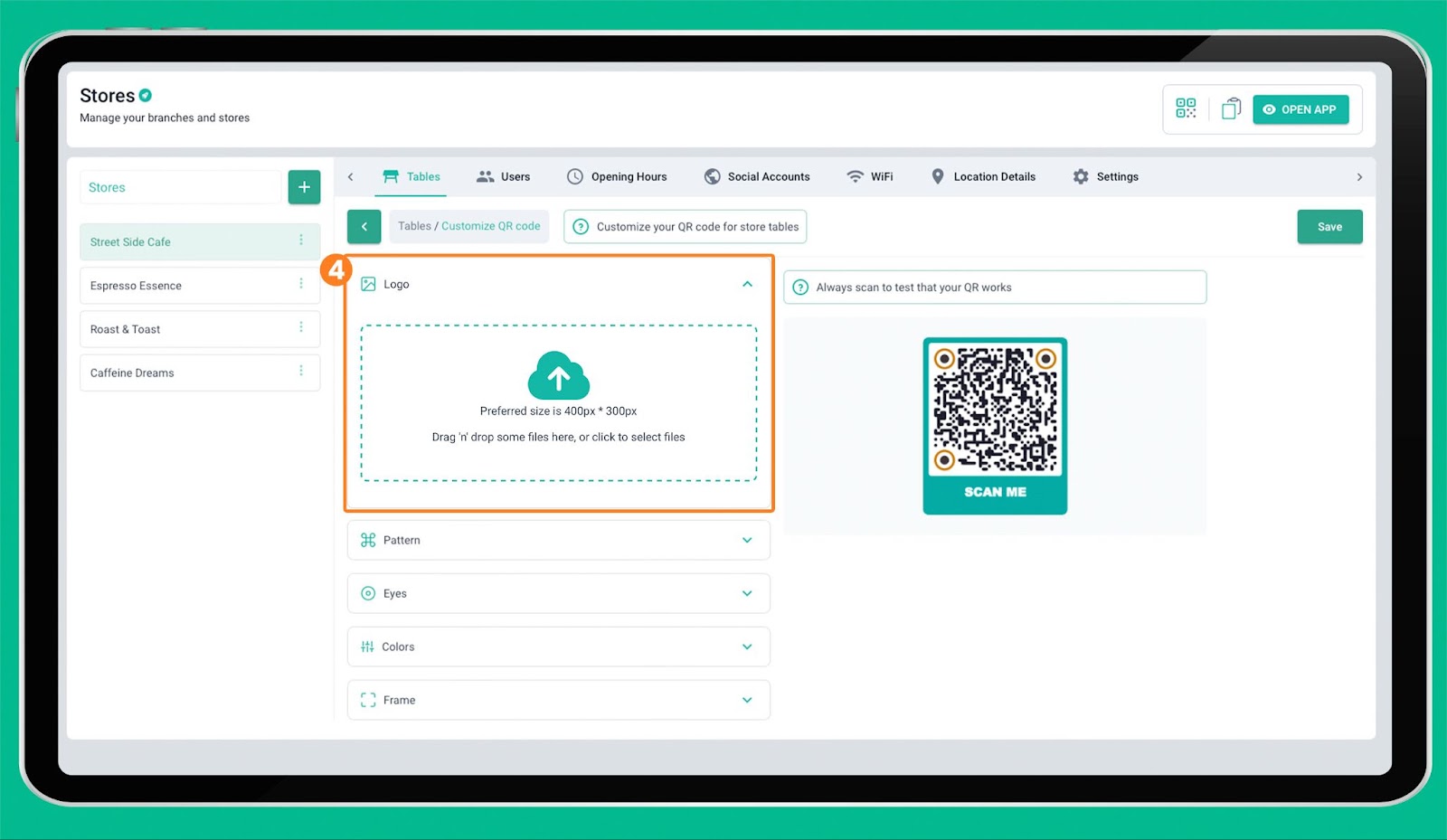Image resolution: width=1447 pixels, height=840 pixels.
Task: Click the logo file drop zone text
Action: [x=558, y=437]
